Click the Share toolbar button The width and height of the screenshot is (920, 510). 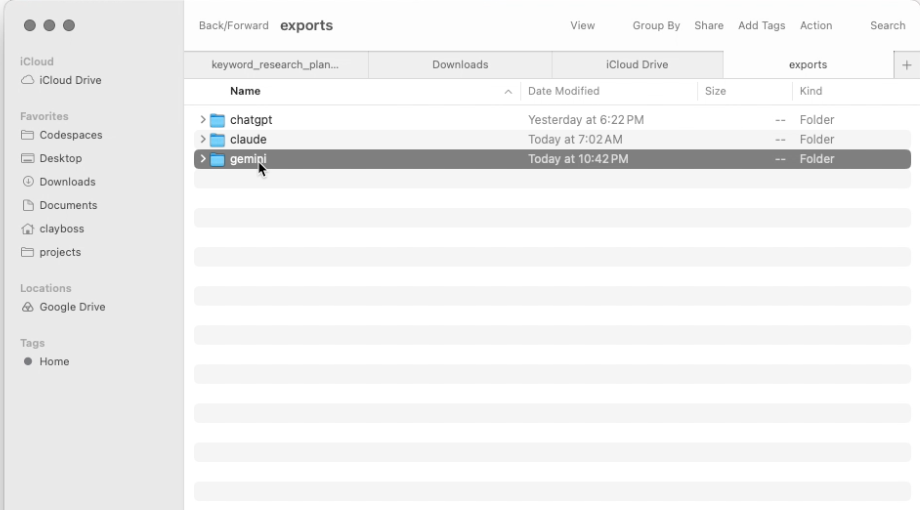(x=709, y=25)
